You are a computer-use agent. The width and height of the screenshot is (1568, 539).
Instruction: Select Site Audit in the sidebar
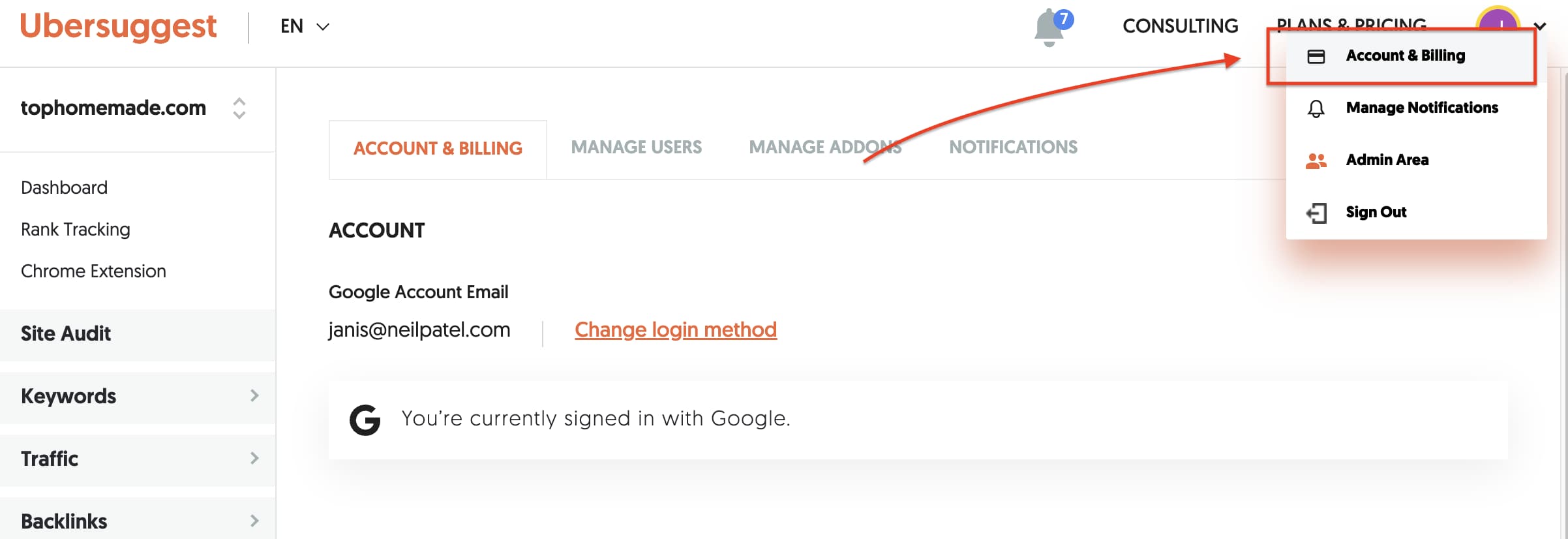pyautogui.click(x=66, y=334)
